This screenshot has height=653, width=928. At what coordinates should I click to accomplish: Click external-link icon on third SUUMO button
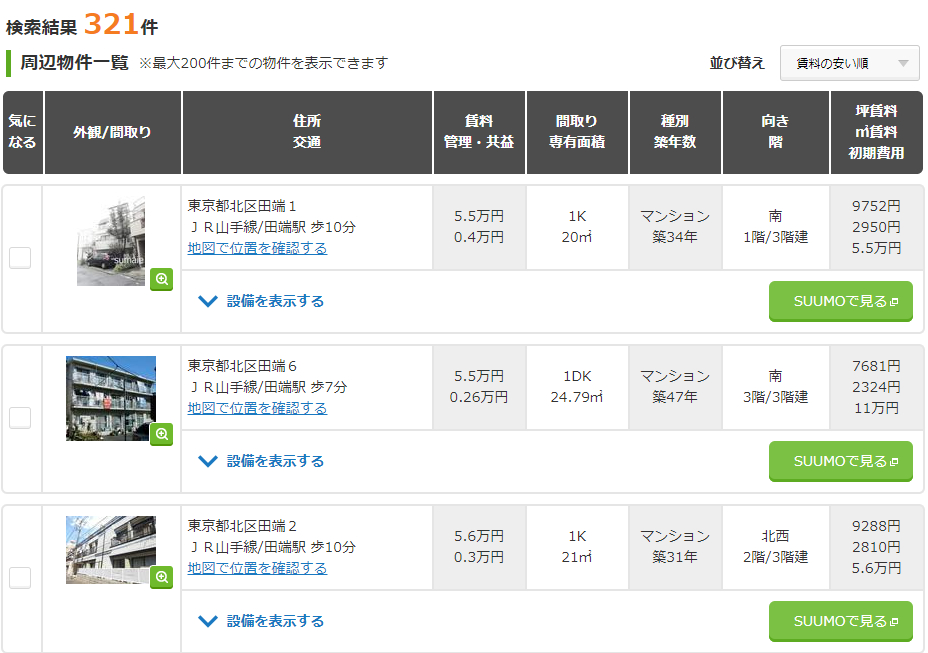[894, 621]
